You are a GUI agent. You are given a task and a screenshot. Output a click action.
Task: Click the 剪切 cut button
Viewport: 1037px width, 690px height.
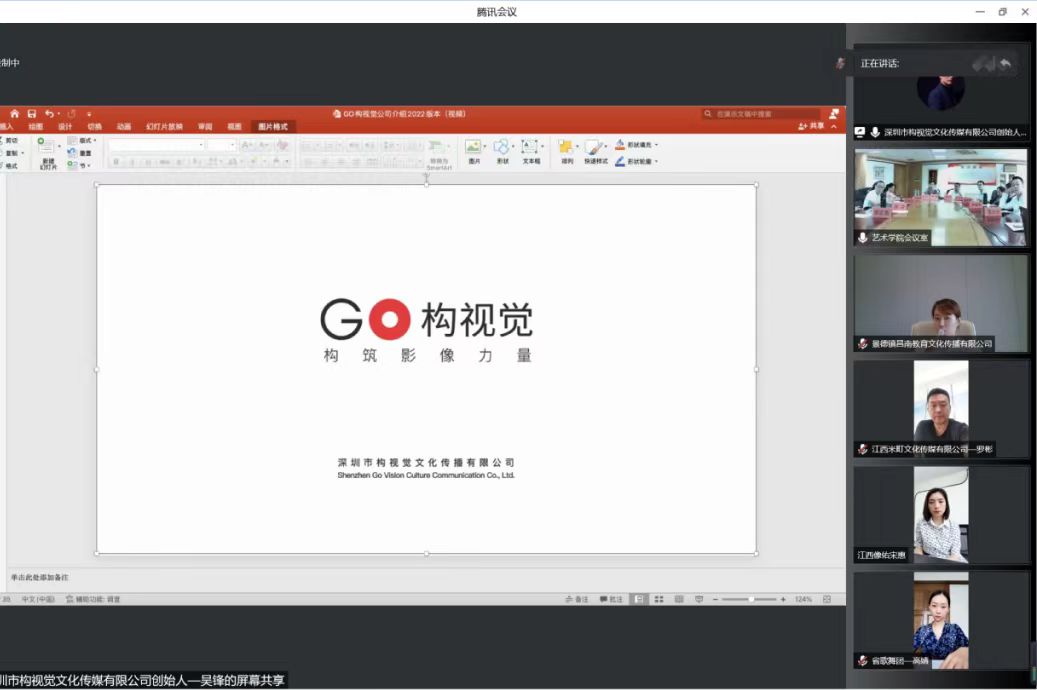[x=9, y=140]
